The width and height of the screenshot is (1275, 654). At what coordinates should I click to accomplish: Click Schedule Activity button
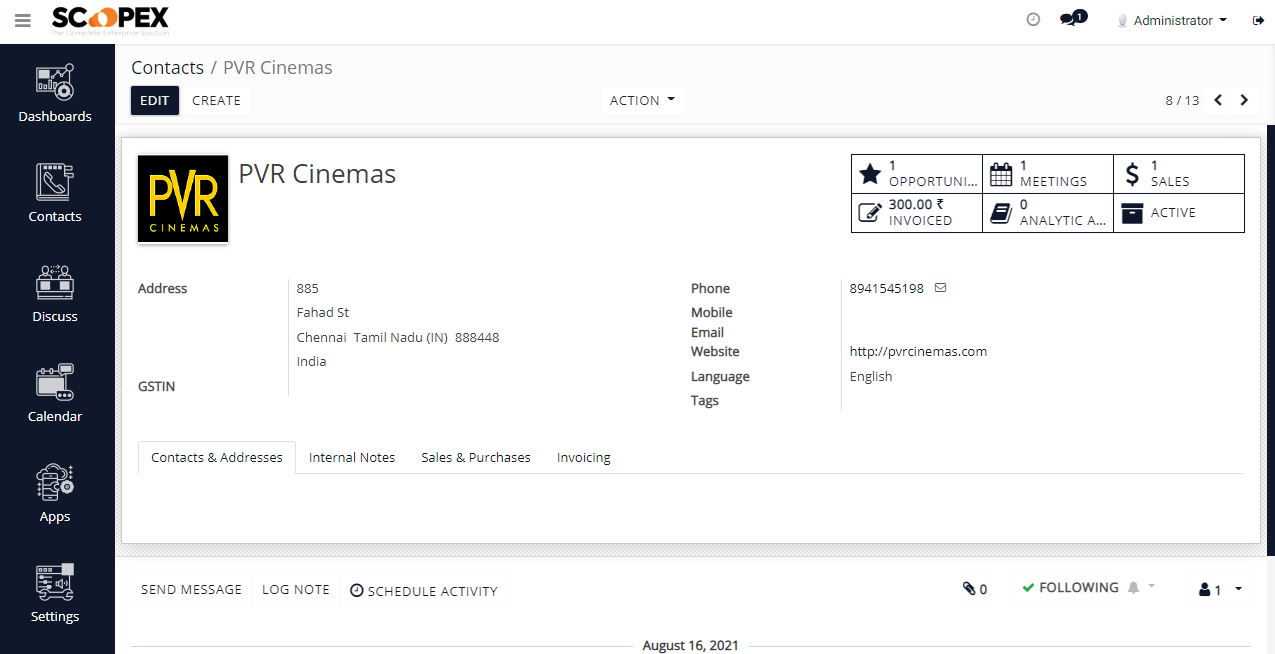coord(424,591)
